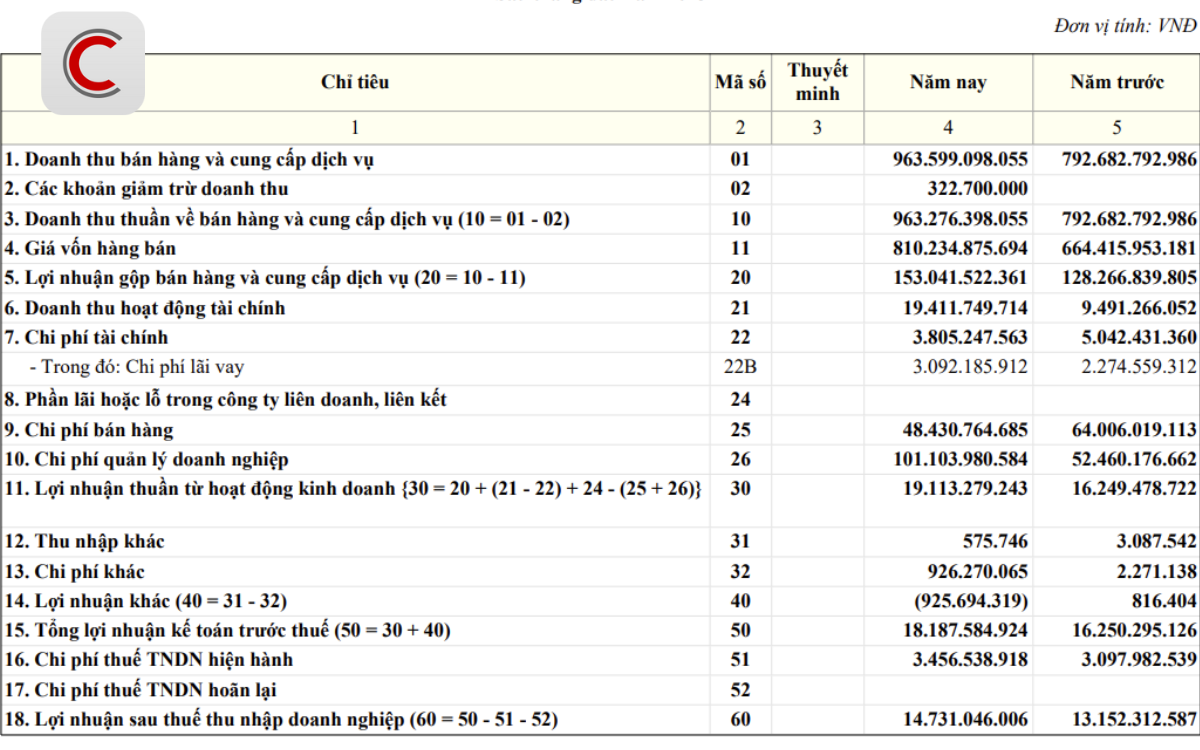Select the 'Năm nay' column header
The image size is (1200, 750).
(948, 82)
